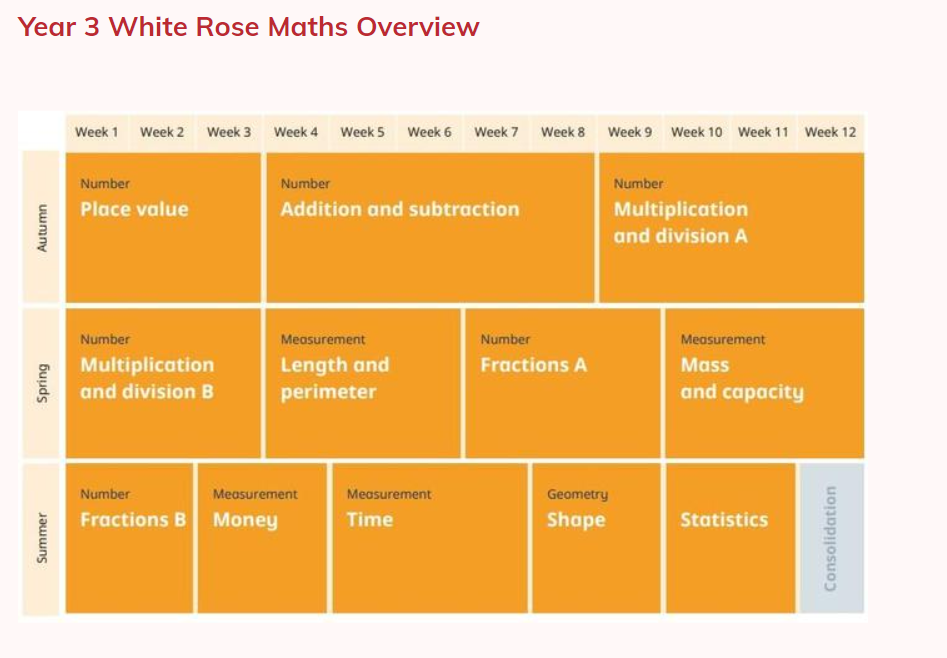Click the Week 12 column header

point(830,132)
